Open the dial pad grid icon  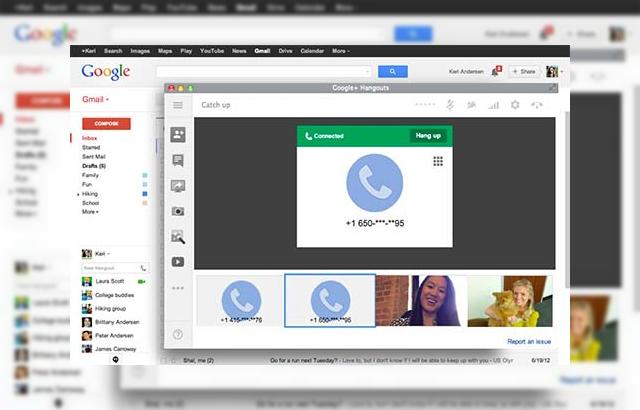(x=437, y=161)
